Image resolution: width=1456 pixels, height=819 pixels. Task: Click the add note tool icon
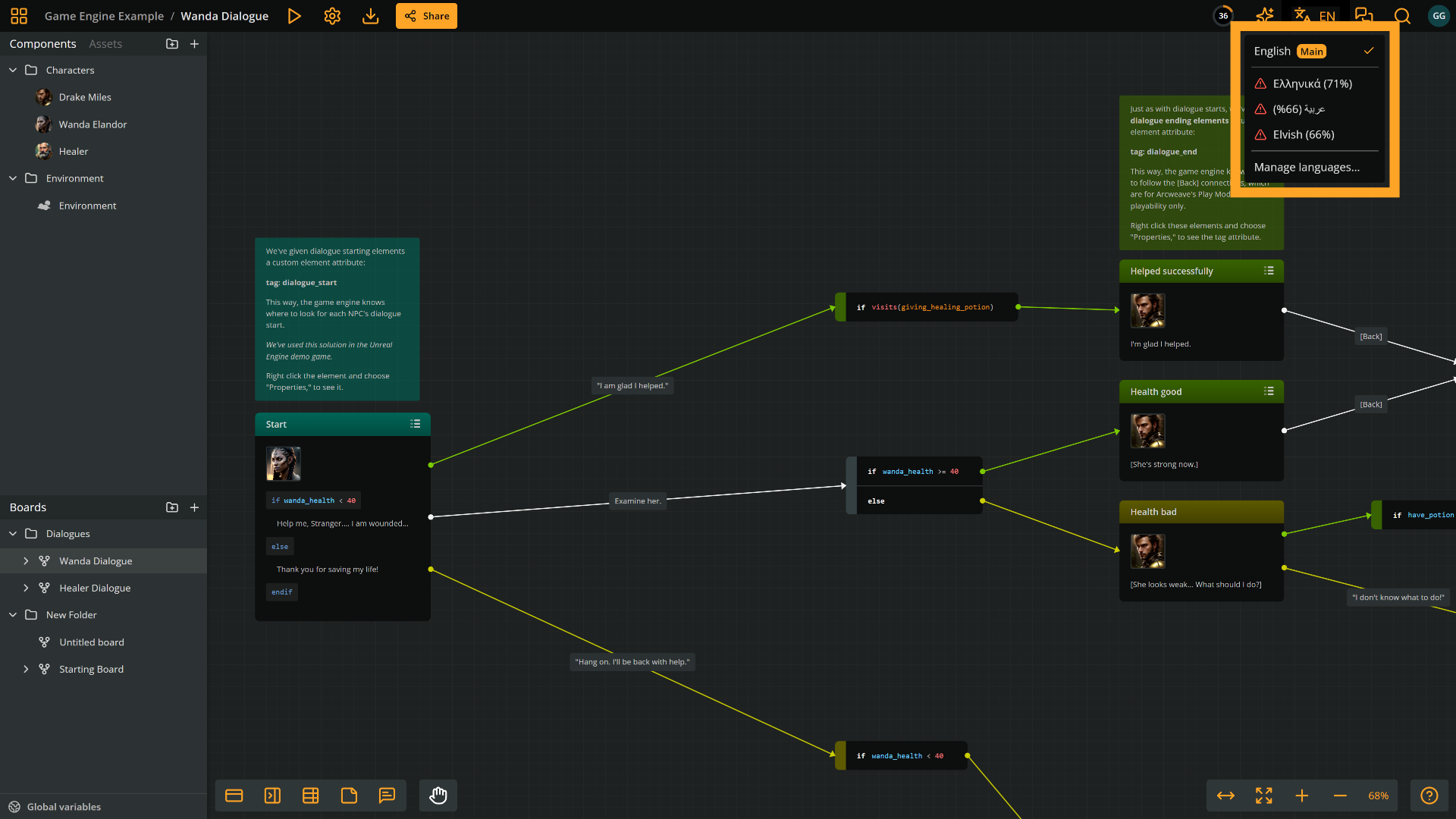[349, 795]
